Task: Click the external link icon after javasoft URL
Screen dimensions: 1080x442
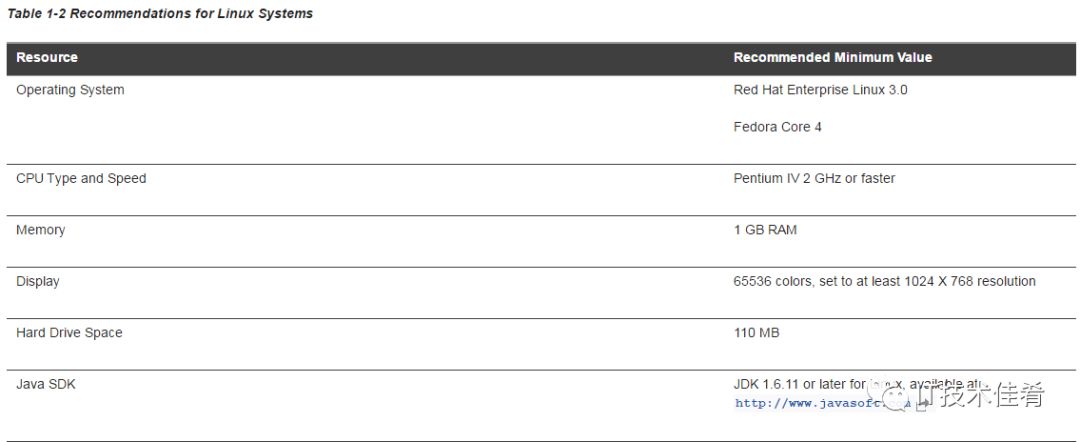Action: pos(921,405)
